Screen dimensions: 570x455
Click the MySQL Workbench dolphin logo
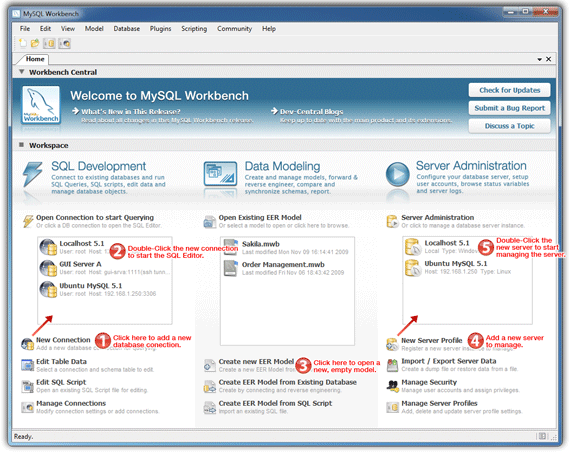tap(41, 105)
